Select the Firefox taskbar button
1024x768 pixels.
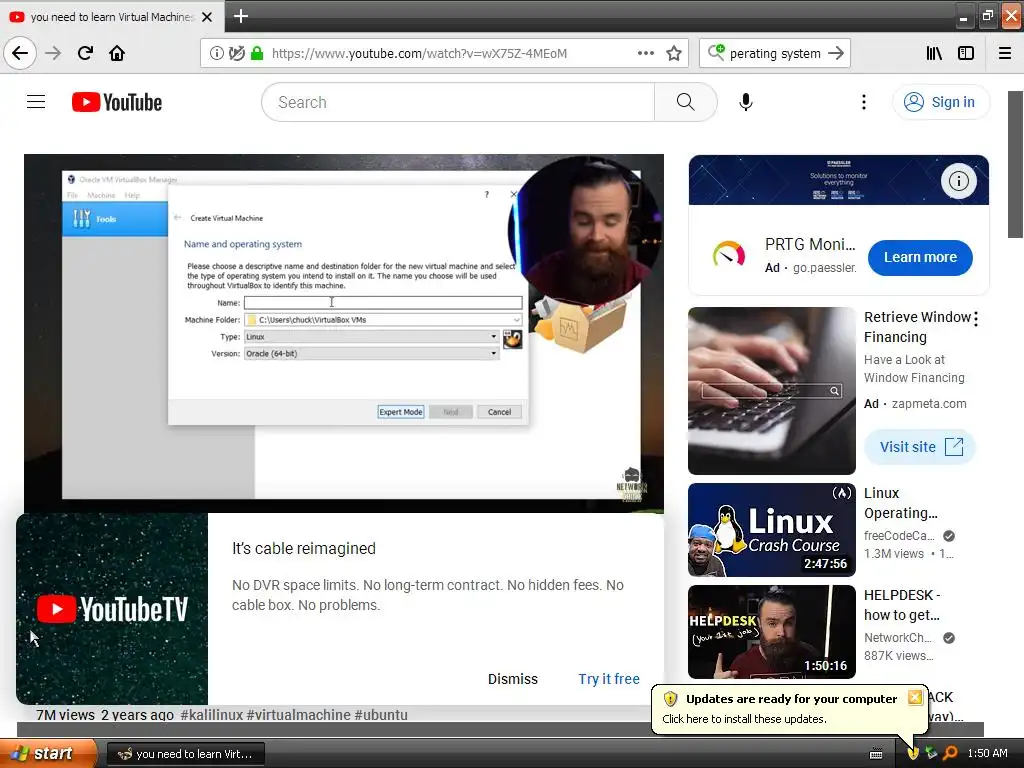click(186, 754)
